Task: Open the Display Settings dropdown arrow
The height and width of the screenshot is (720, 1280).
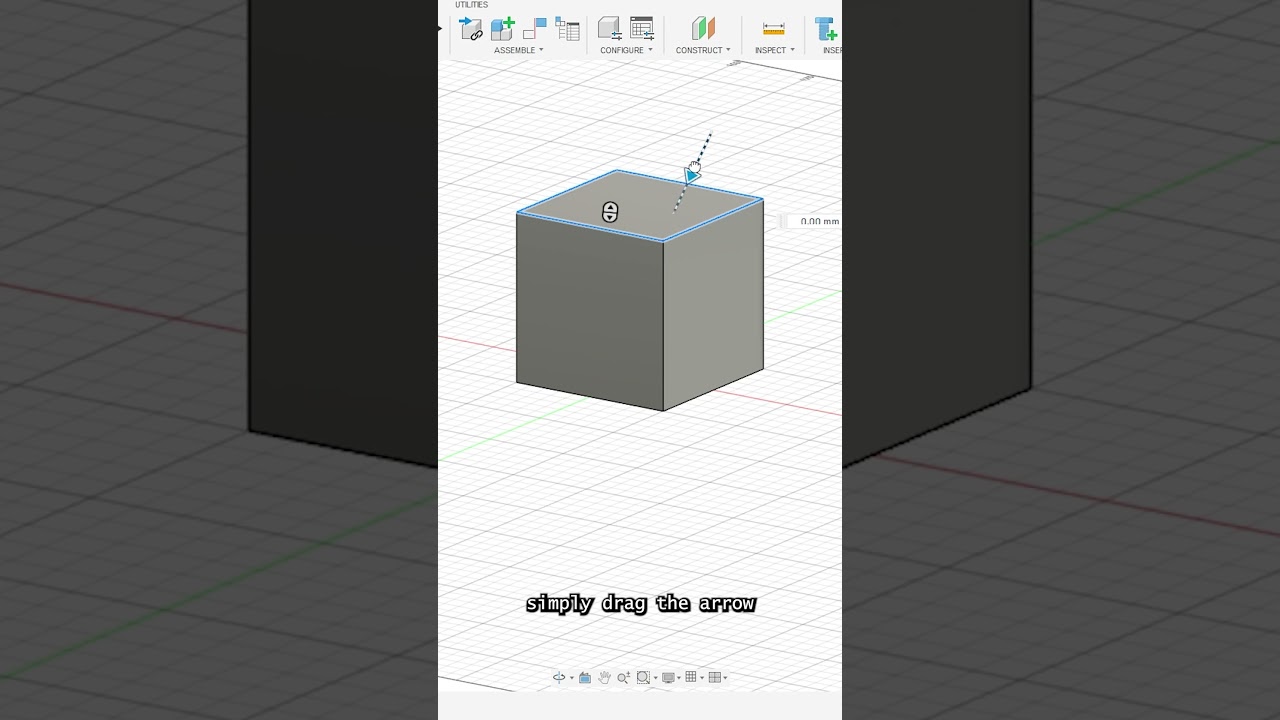Action: coord(679,678)
